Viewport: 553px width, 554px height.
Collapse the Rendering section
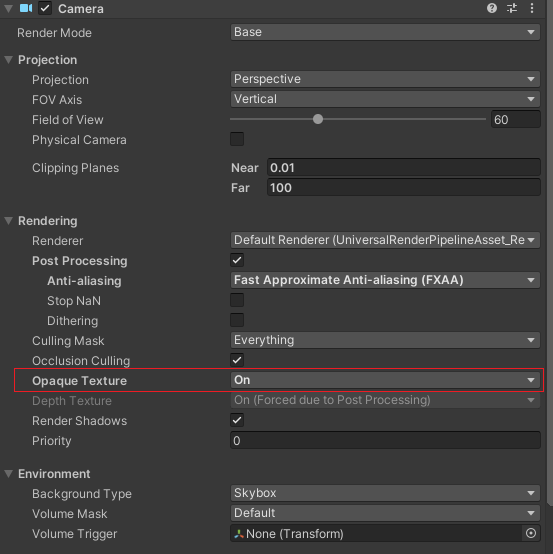8,221
